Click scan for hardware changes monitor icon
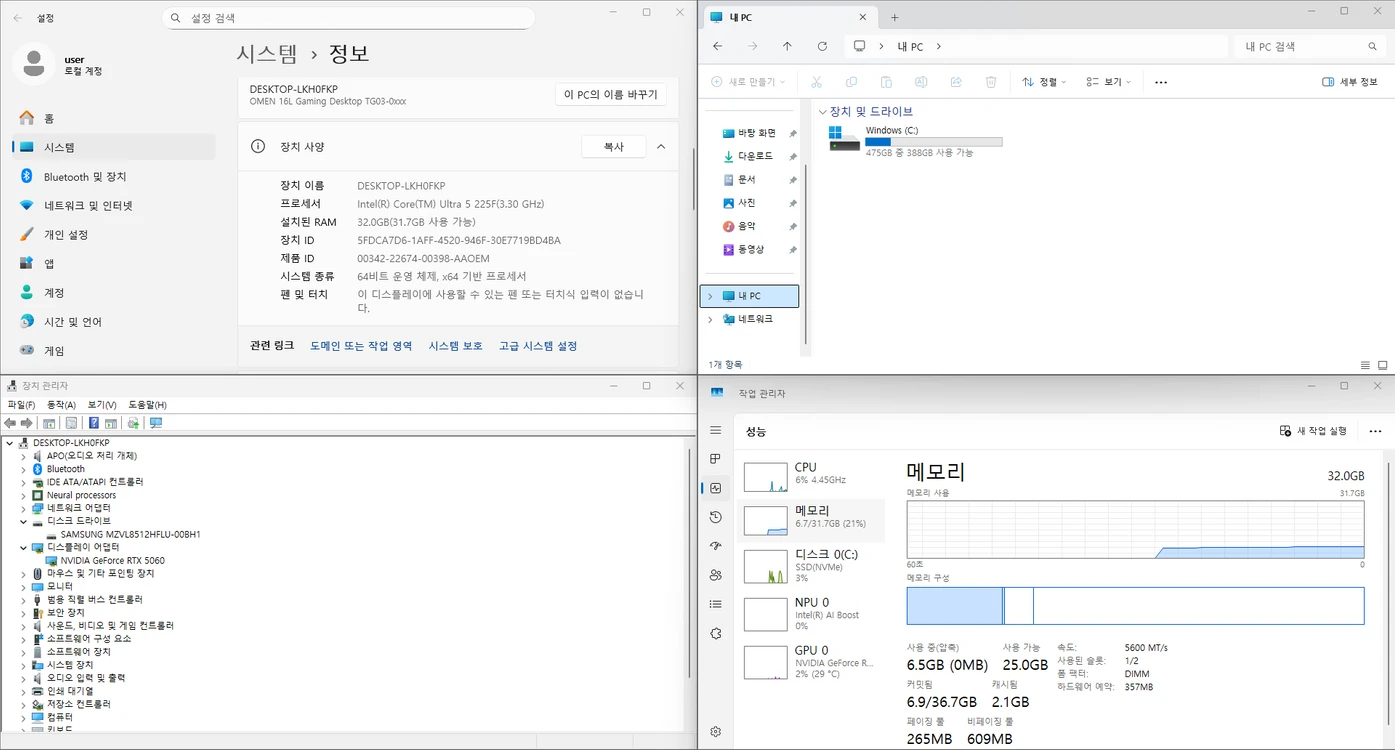The height and width of the screenshot is (750, 1395). point(155,423)
